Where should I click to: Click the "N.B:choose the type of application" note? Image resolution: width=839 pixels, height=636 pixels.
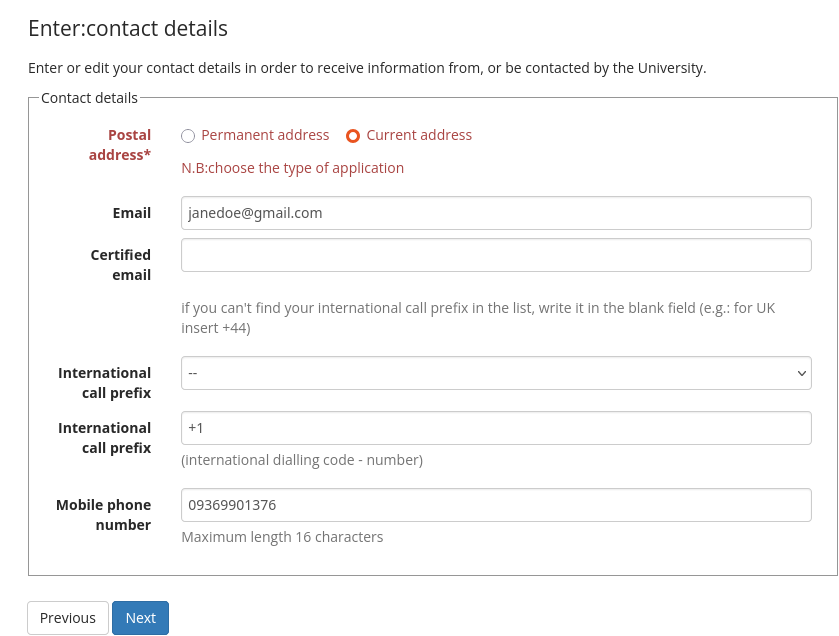tap(292, 168)
